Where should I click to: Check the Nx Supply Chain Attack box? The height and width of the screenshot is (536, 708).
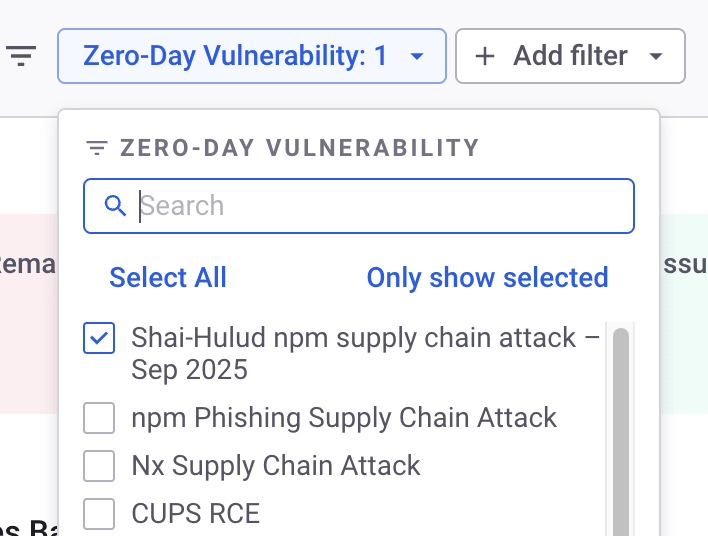coord(99,466)
